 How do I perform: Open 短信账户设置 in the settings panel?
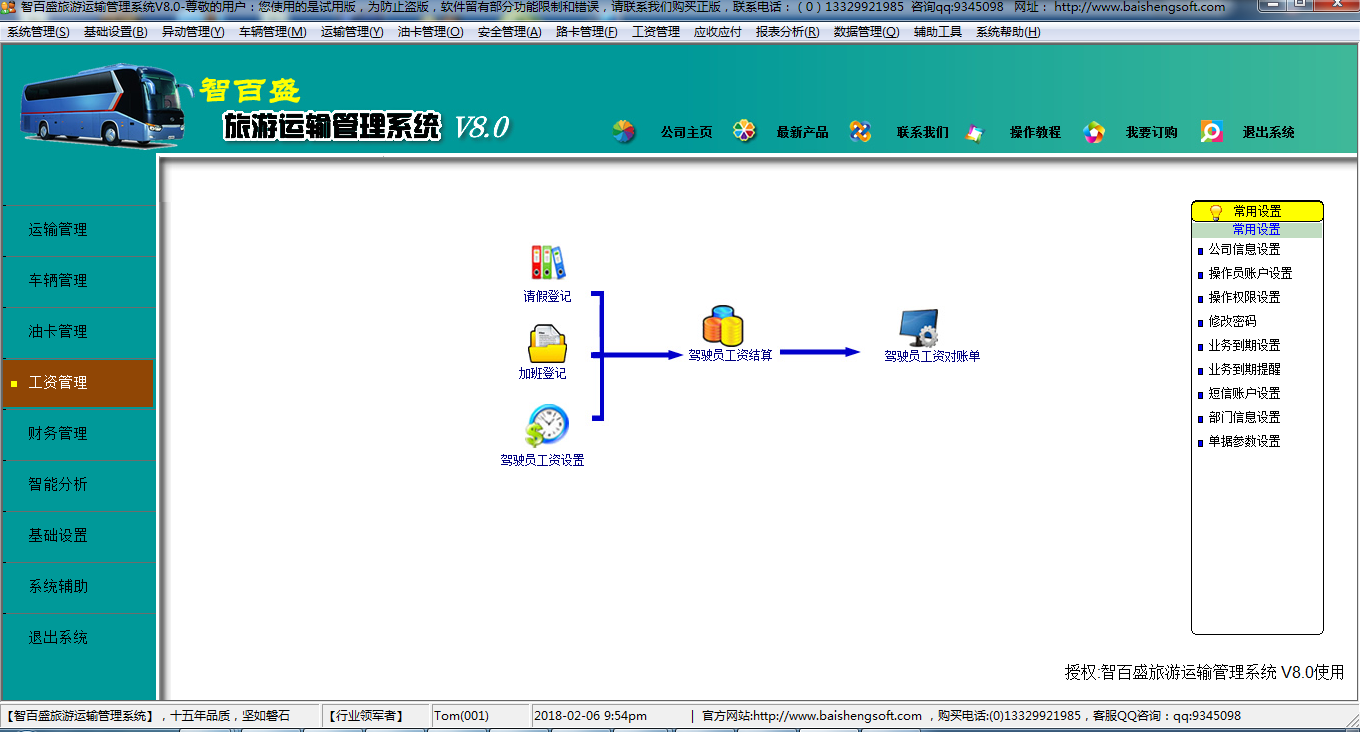click(1244, 394)
